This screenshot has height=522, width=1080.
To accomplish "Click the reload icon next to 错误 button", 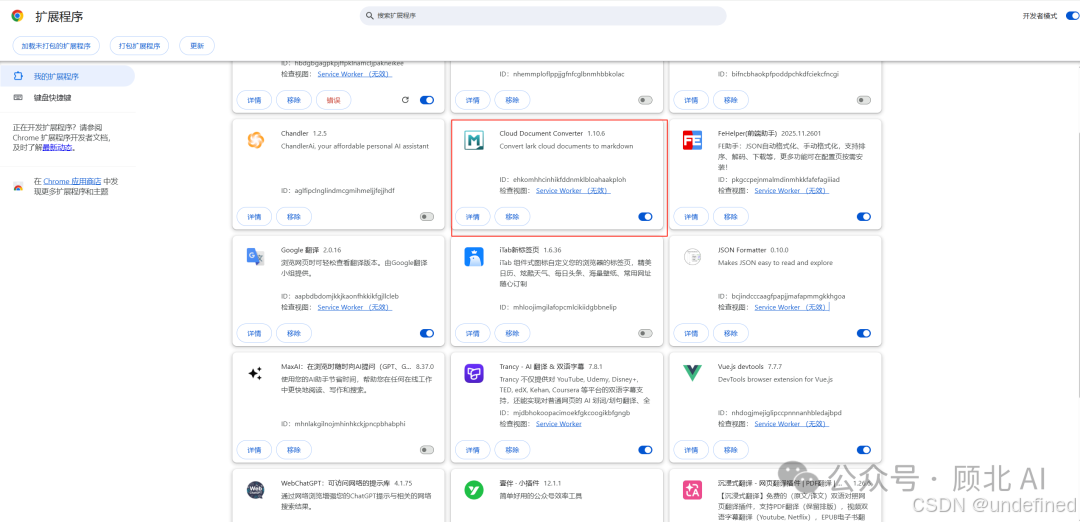I will (x=405, y=100).
